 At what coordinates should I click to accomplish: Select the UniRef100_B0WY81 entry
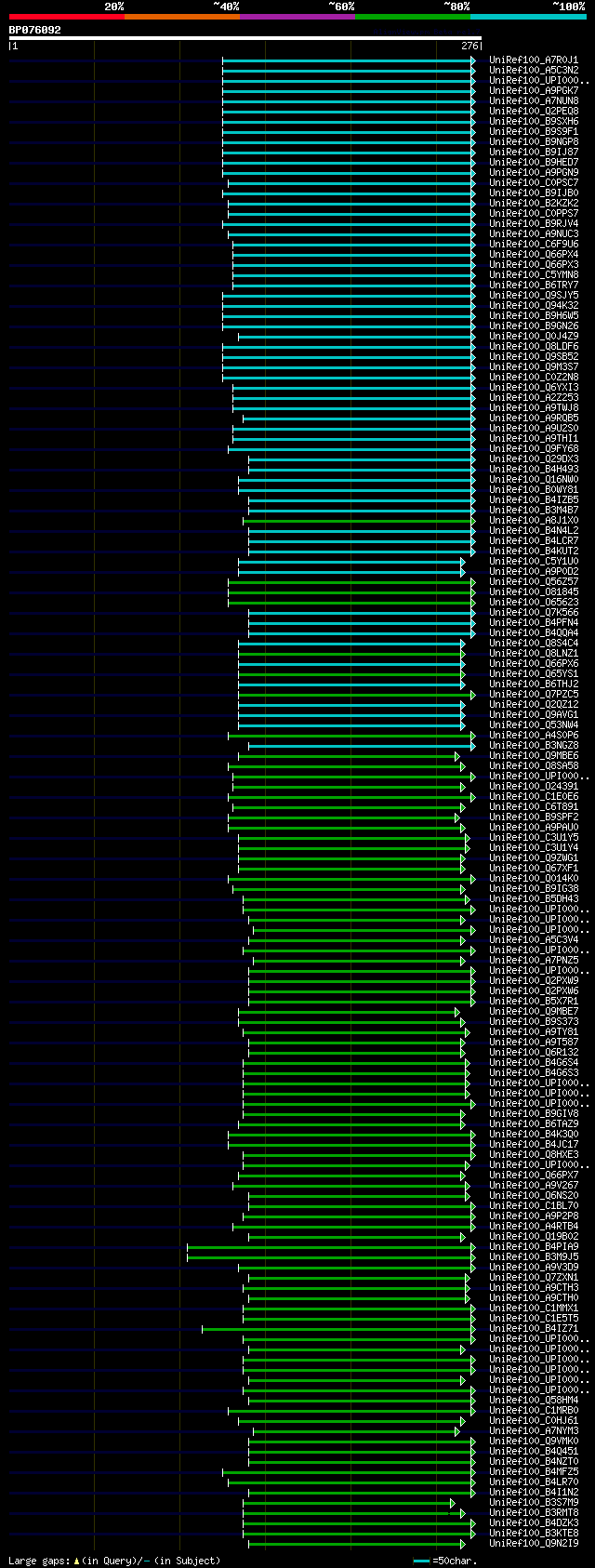click(x=534, y=490)
